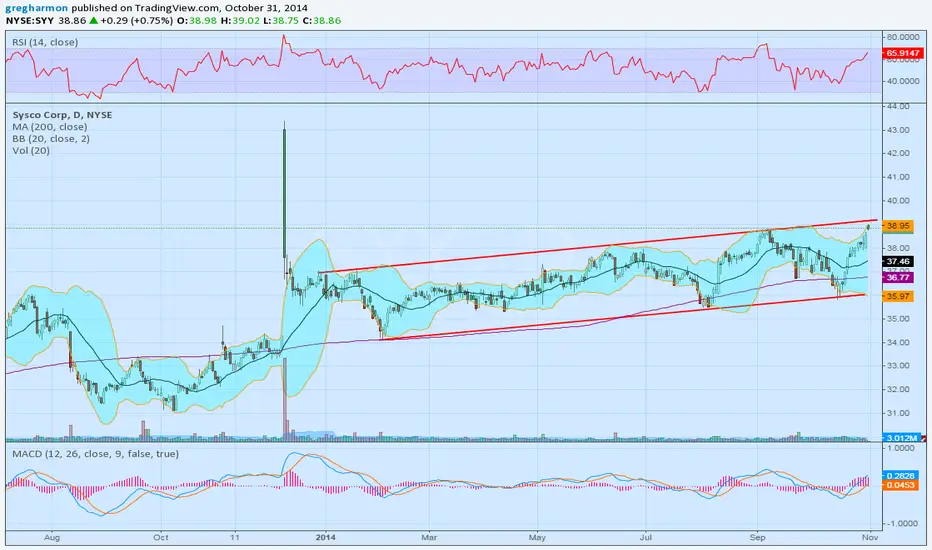932x550 pixels.
Task: Click the Sep date axis label
Action: 757,537
